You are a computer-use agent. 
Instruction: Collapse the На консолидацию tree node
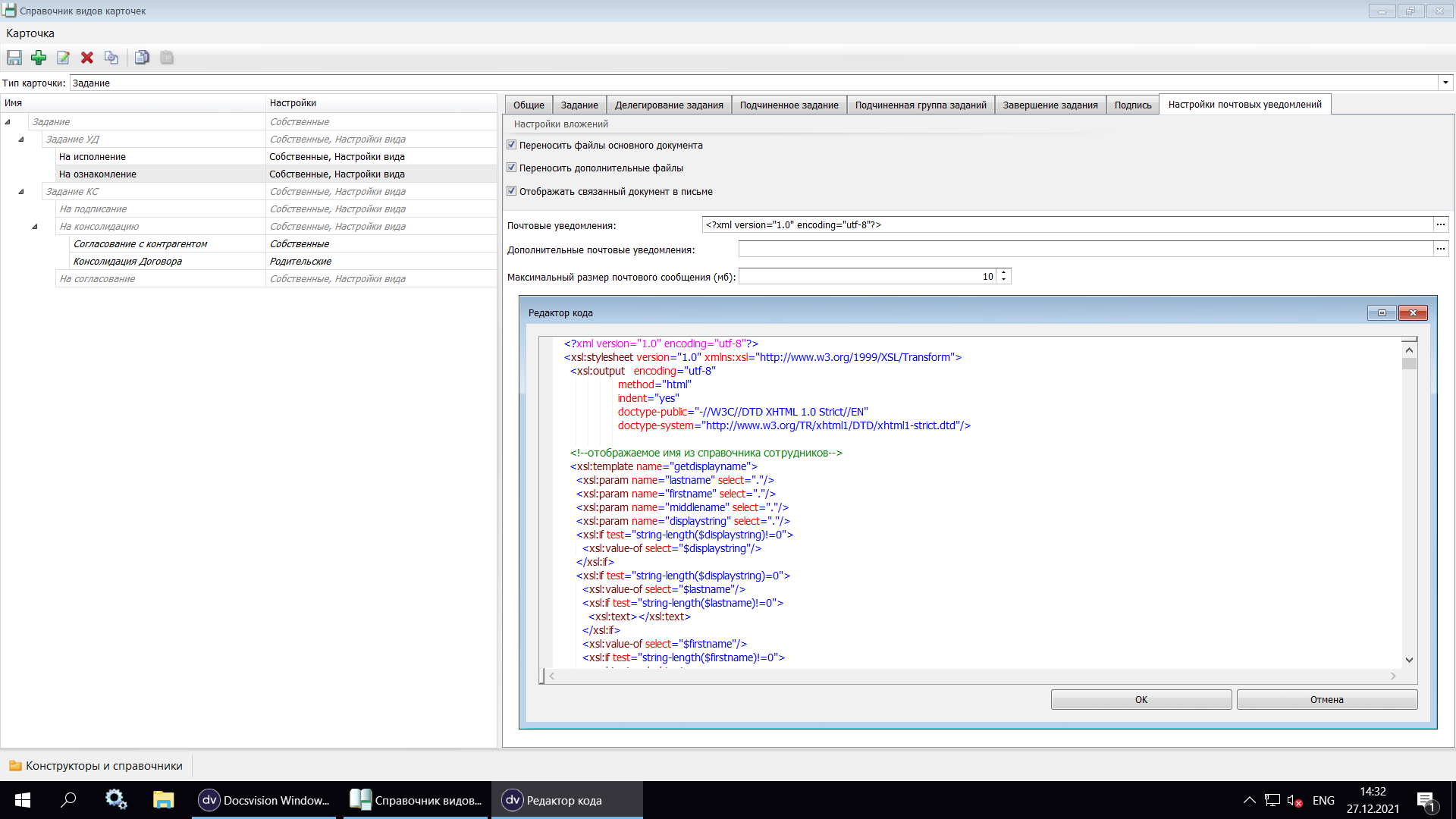(x=35, y=227)
